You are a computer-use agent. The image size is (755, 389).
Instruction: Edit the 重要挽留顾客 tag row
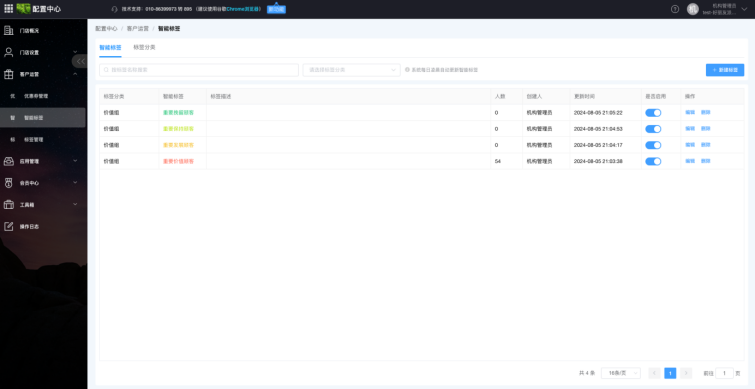coord(690,113)
